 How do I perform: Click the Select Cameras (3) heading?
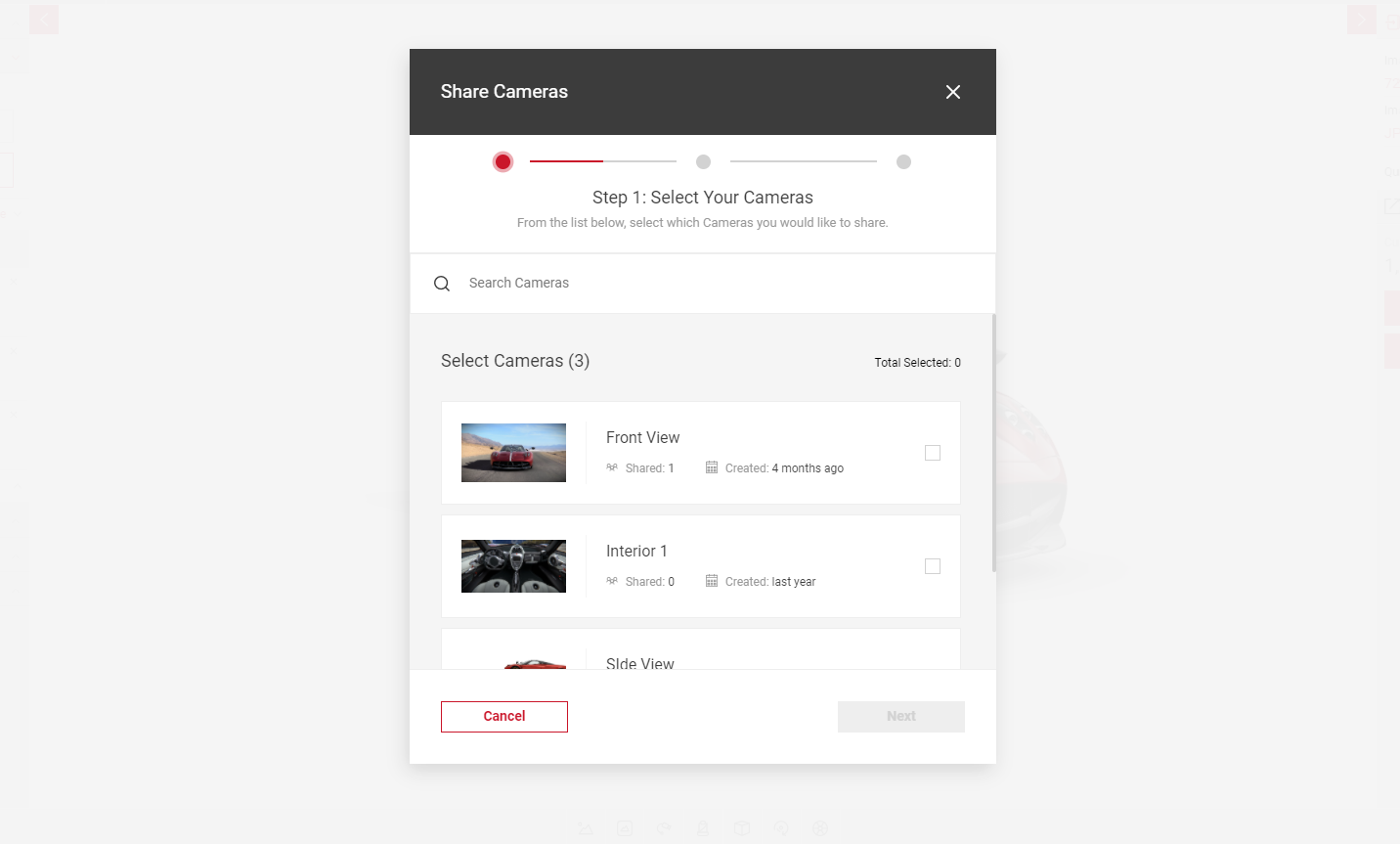tap(515, 361)
